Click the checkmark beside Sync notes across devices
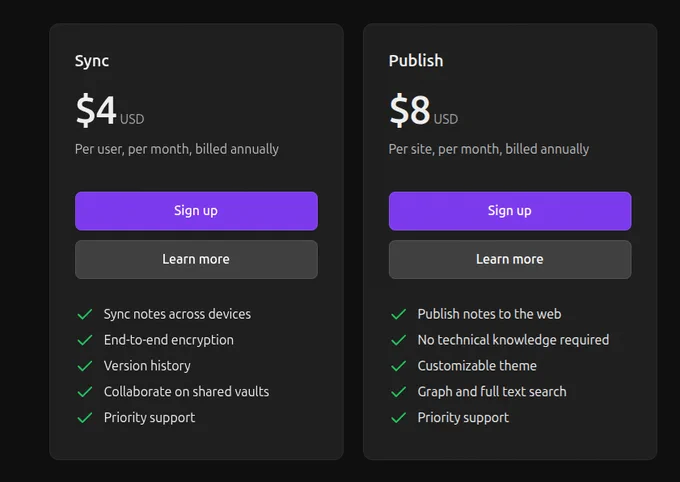680x482 pixels. (85, 314)
